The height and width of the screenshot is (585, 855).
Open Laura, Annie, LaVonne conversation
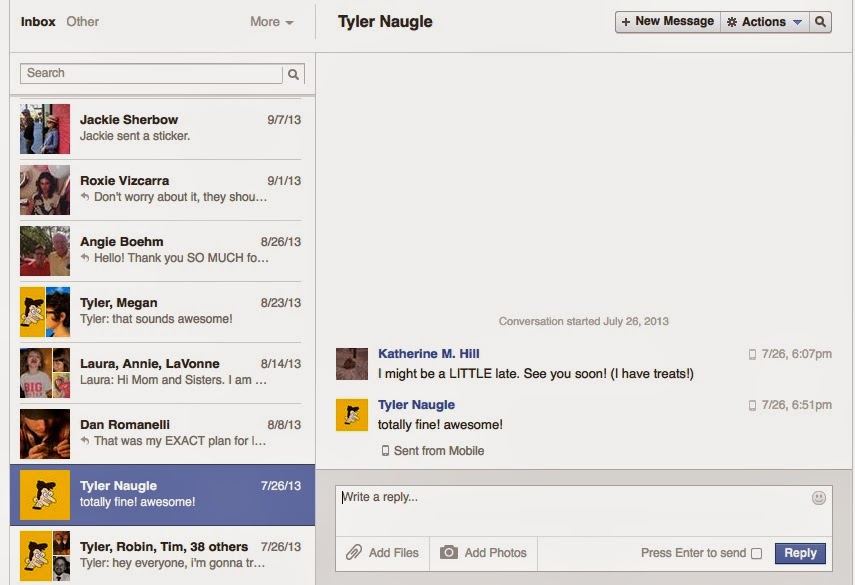pyautogui.click(x=161, y=373)
